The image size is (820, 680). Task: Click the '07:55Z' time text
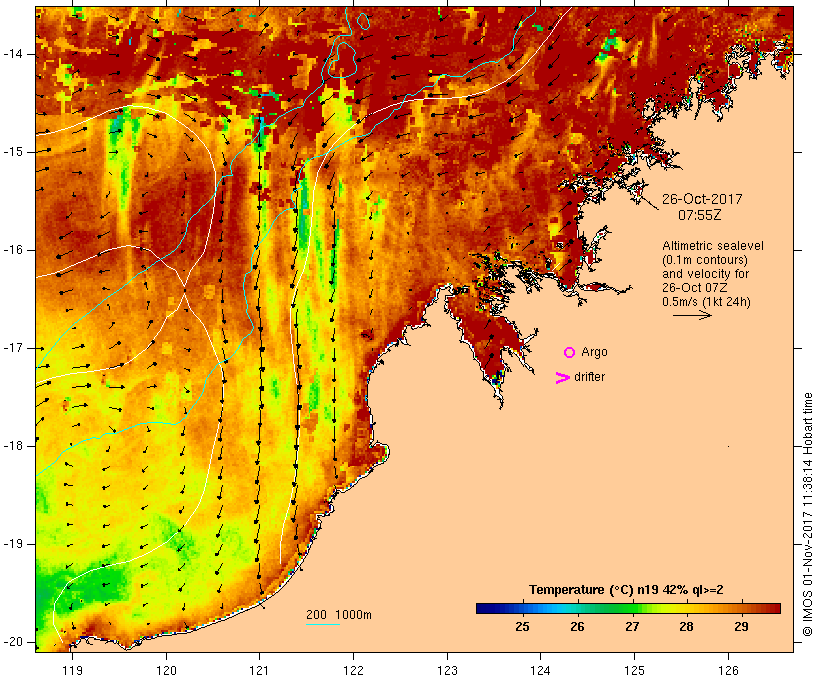pos(700,215)
